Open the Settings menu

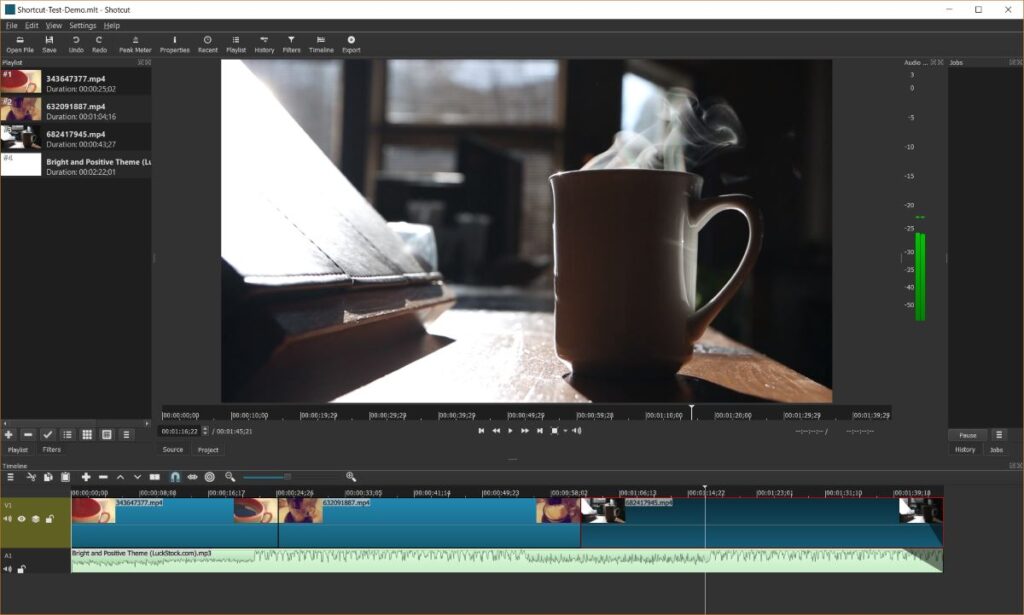81,24
